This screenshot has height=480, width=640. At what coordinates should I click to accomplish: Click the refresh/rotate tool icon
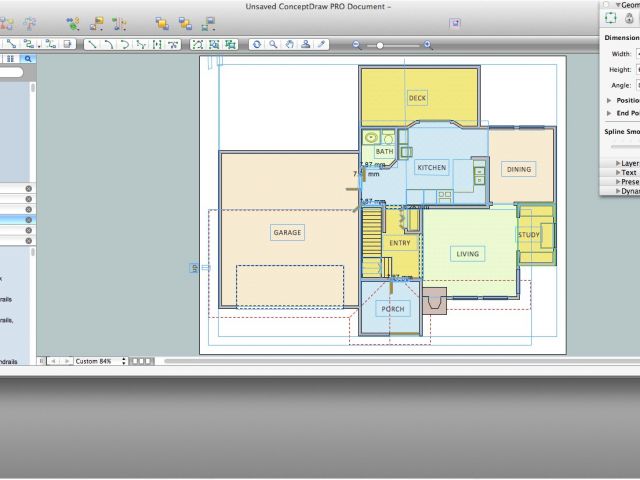[x=256, y=45]
